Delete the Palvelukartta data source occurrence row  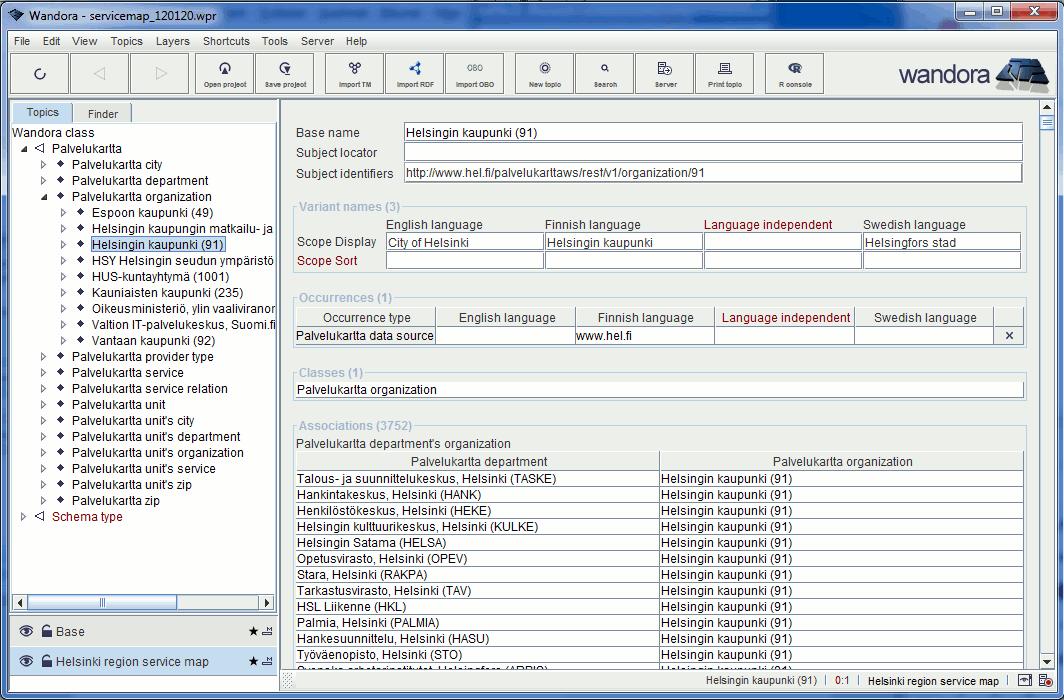click(1008, 336)
